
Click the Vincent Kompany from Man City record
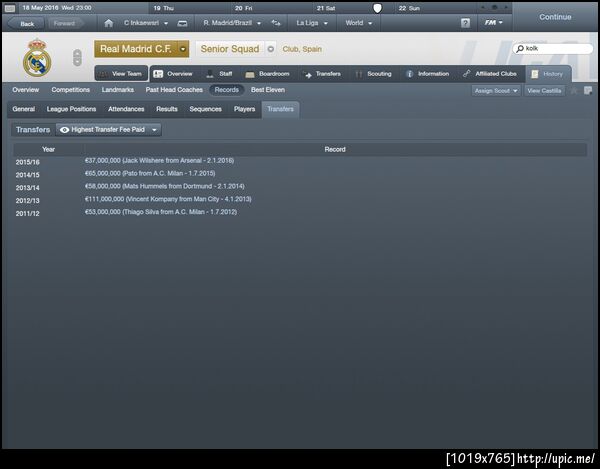click(x=168, y=199)
